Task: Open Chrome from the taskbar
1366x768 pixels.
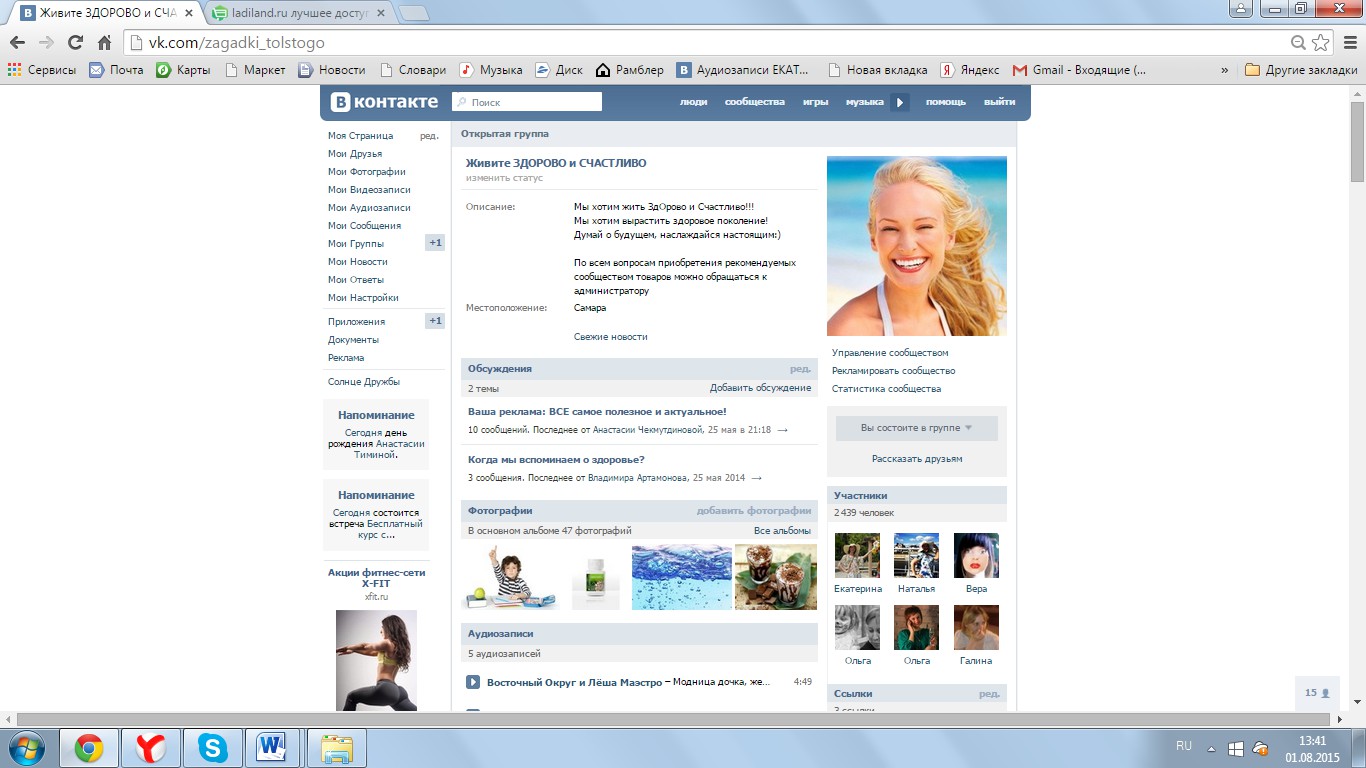Action: pos(89,748)
